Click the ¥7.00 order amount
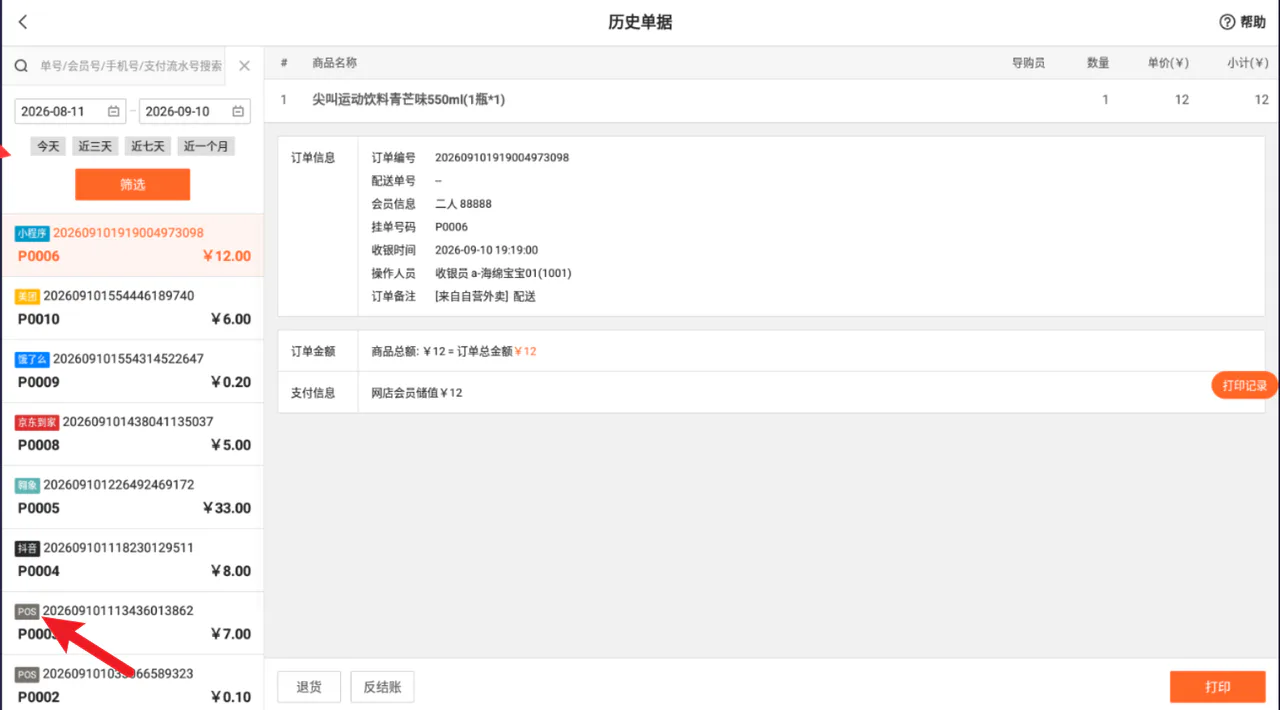The width and height of the screenshot is (1280, 710). point(231,634)
